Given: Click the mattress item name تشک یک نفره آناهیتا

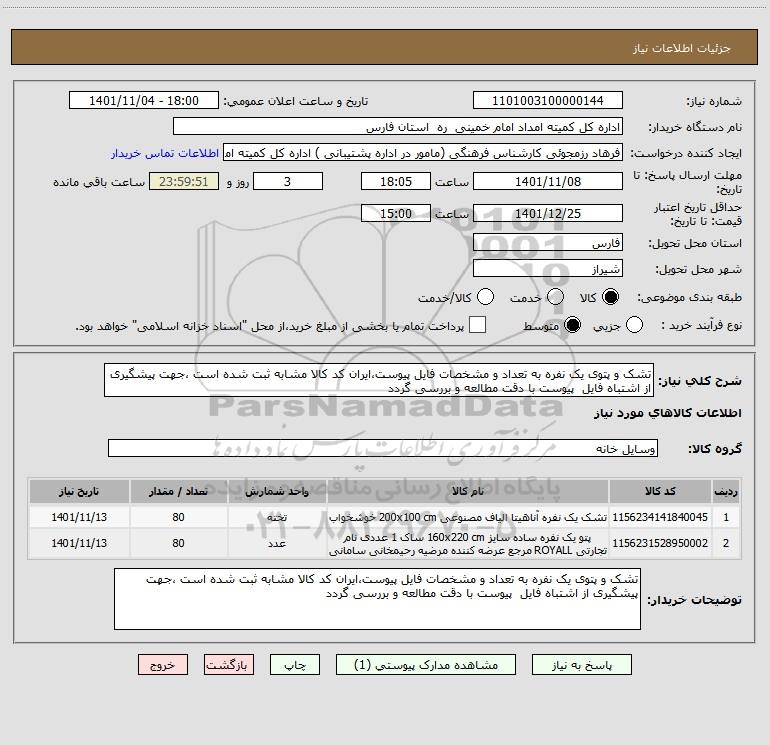Looking at the screenshot, I should 468,517.
